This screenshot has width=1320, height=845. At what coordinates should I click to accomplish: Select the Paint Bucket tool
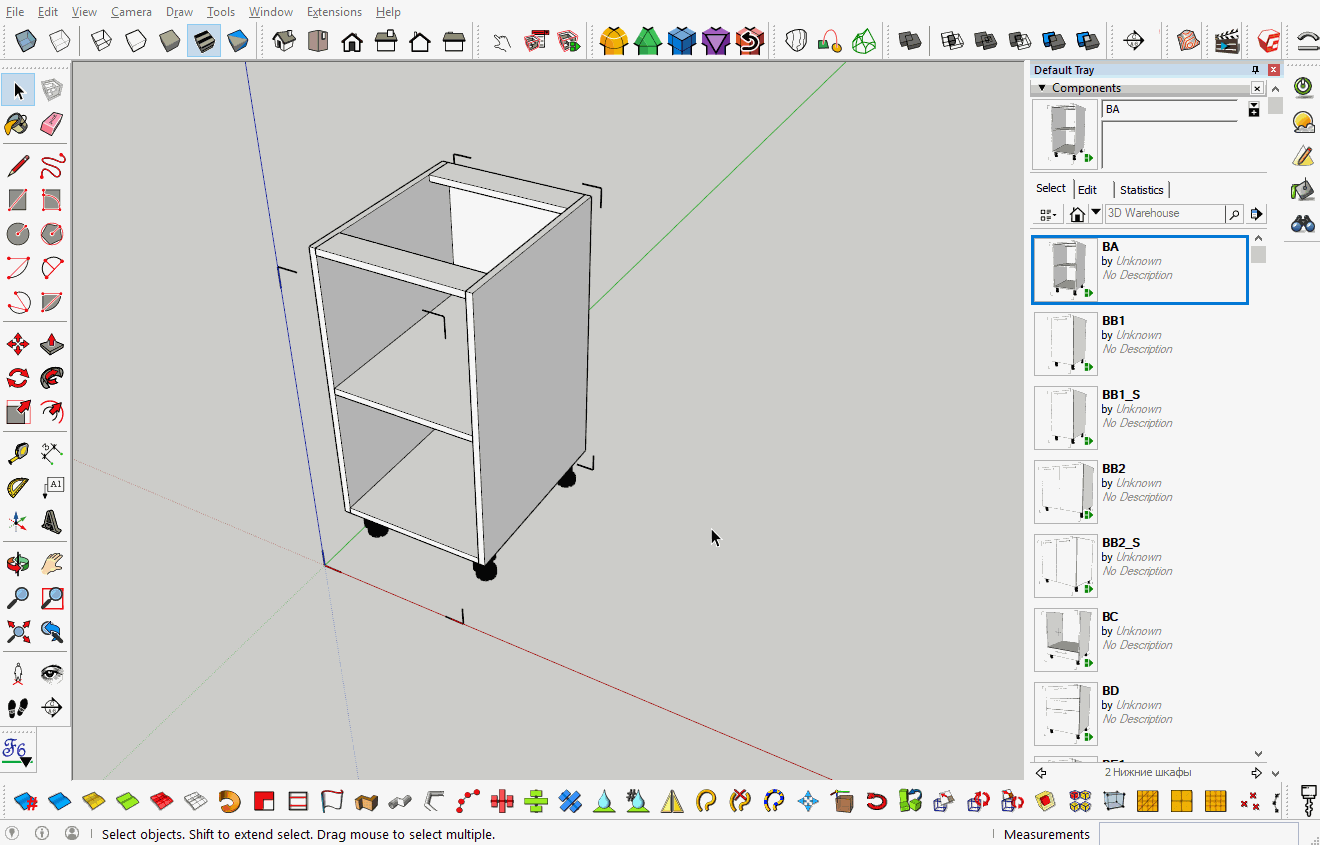18,124
